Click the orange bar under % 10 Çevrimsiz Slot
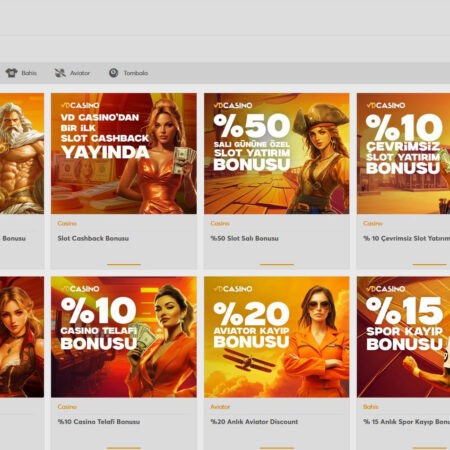Screen dimensions: 450x450 pos(430,264)
